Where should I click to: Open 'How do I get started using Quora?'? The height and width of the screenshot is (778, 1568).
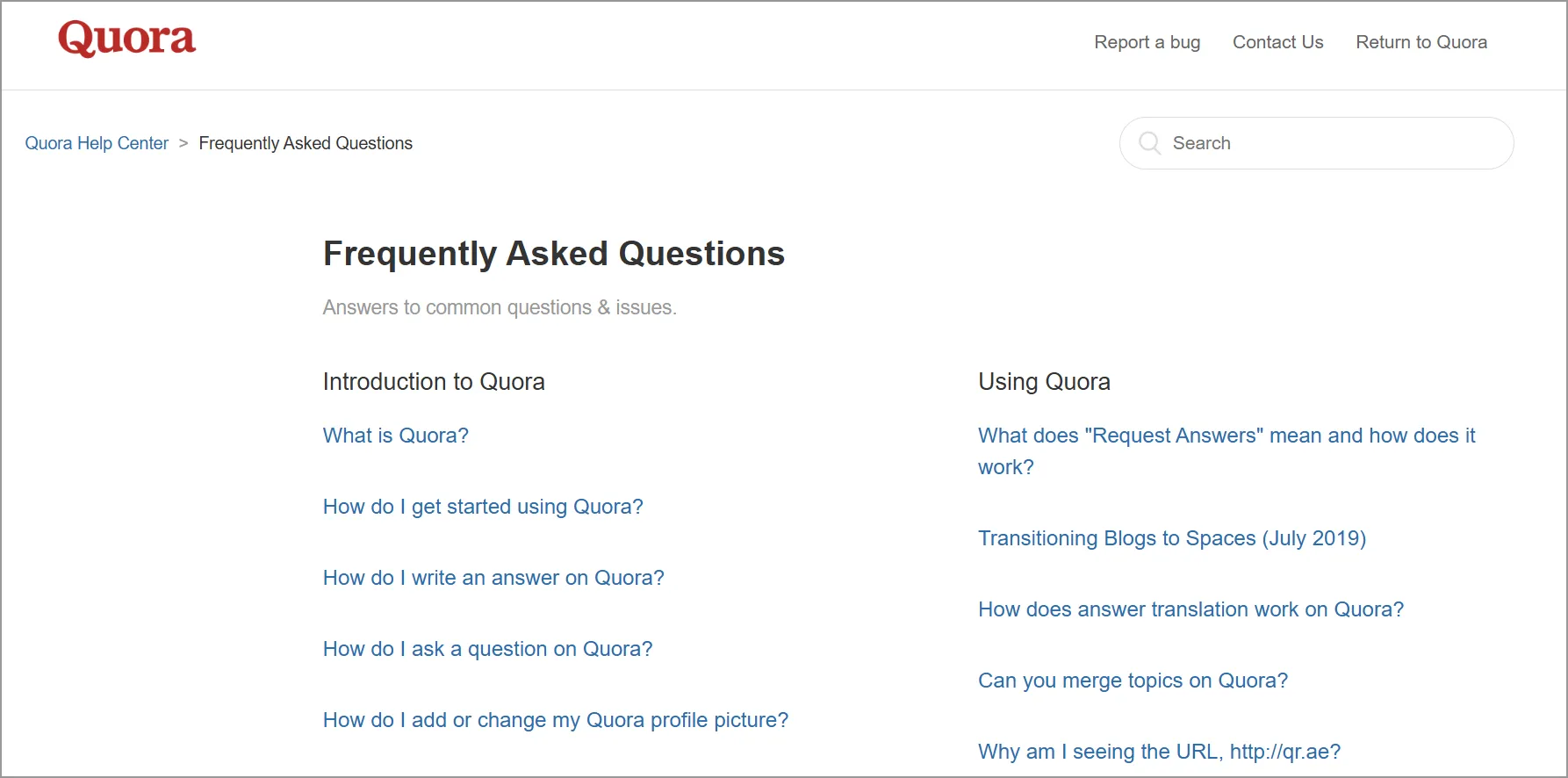tap(483, 507)
